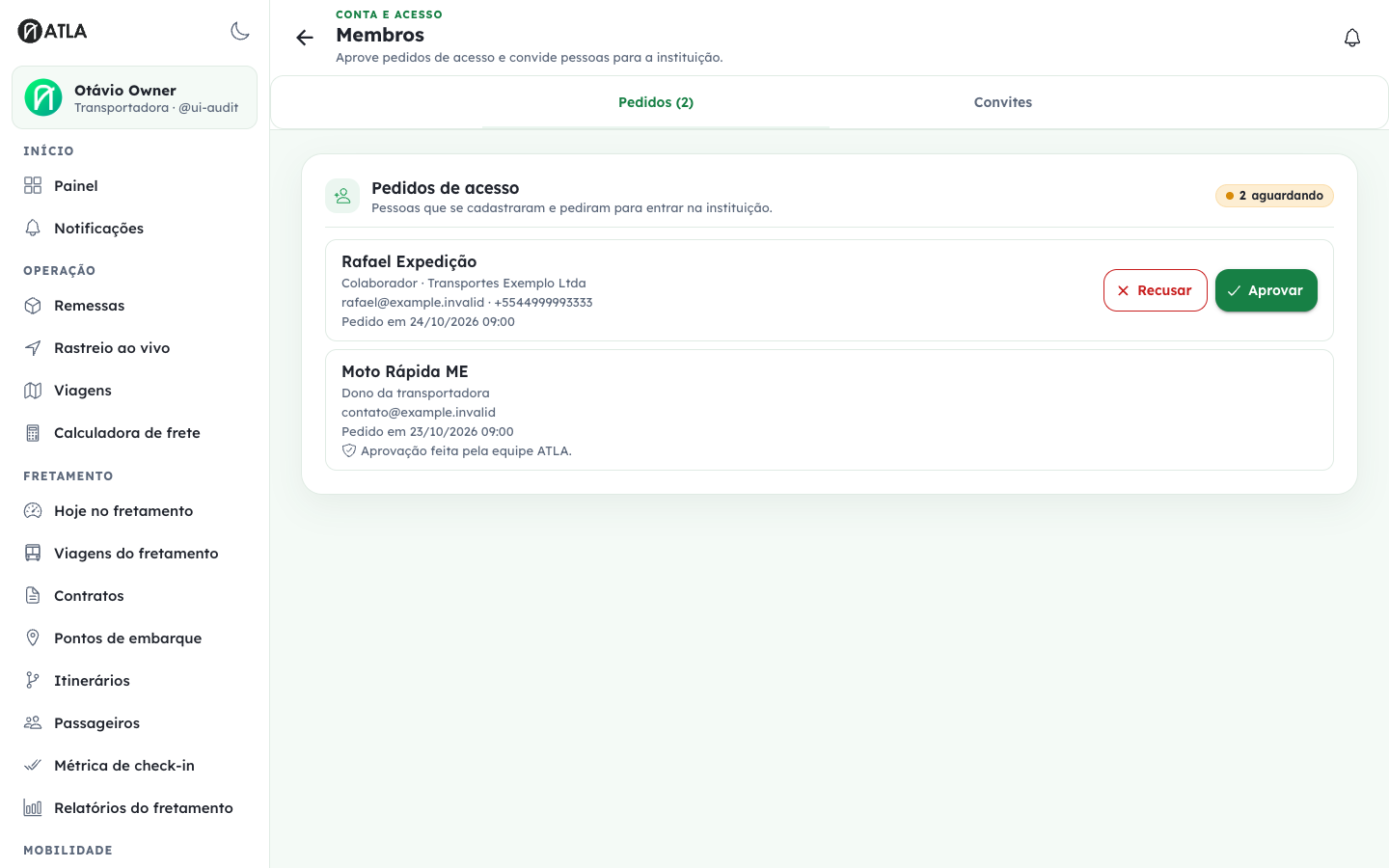Viewport: 1389px width, 868px height.
Task: Click 'Pedido em 24/10/2026 09:00' text
Action: [428, 321]
